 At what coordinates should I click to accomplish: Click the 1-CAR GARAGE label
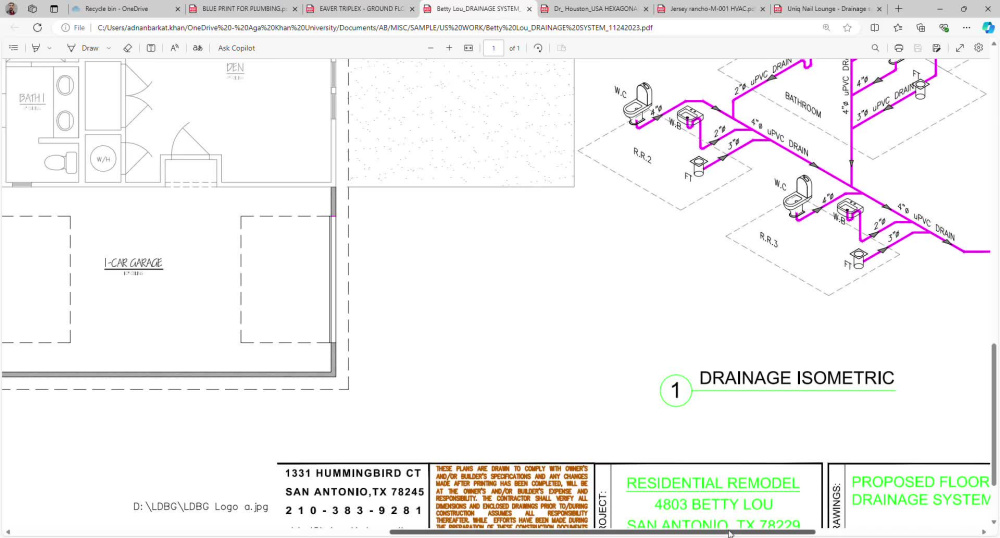point(133,263)
